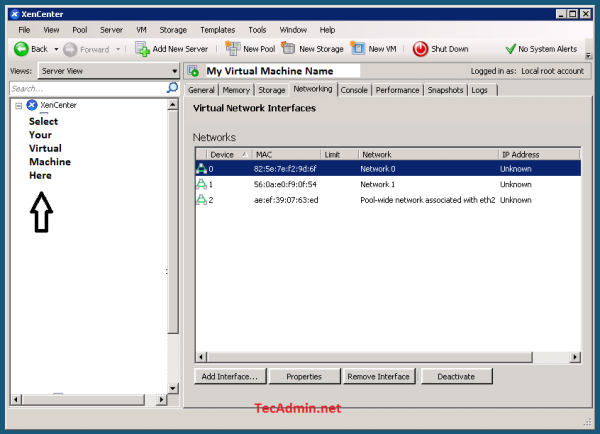The width and height of the screenshot is (600, 434).
Task: Switch to the Console tab
Action: 354,90
